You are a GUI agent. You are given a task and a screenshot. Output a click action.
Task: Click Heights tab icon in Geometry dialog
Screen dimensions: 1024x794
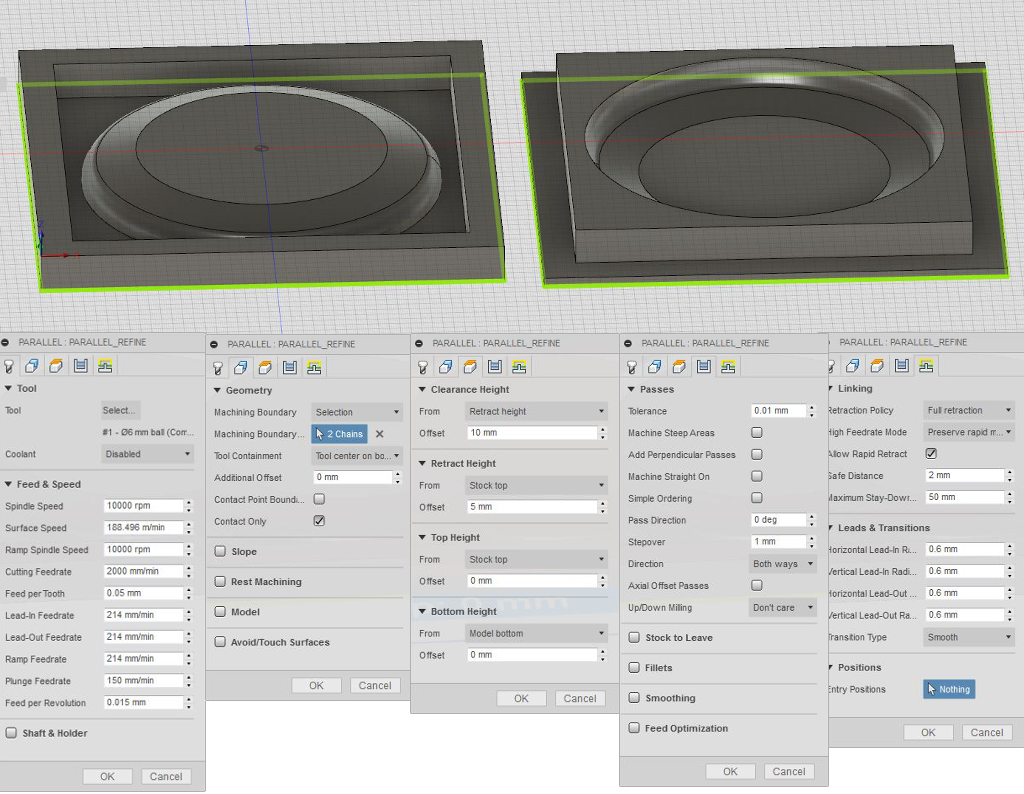coord(265,368)
